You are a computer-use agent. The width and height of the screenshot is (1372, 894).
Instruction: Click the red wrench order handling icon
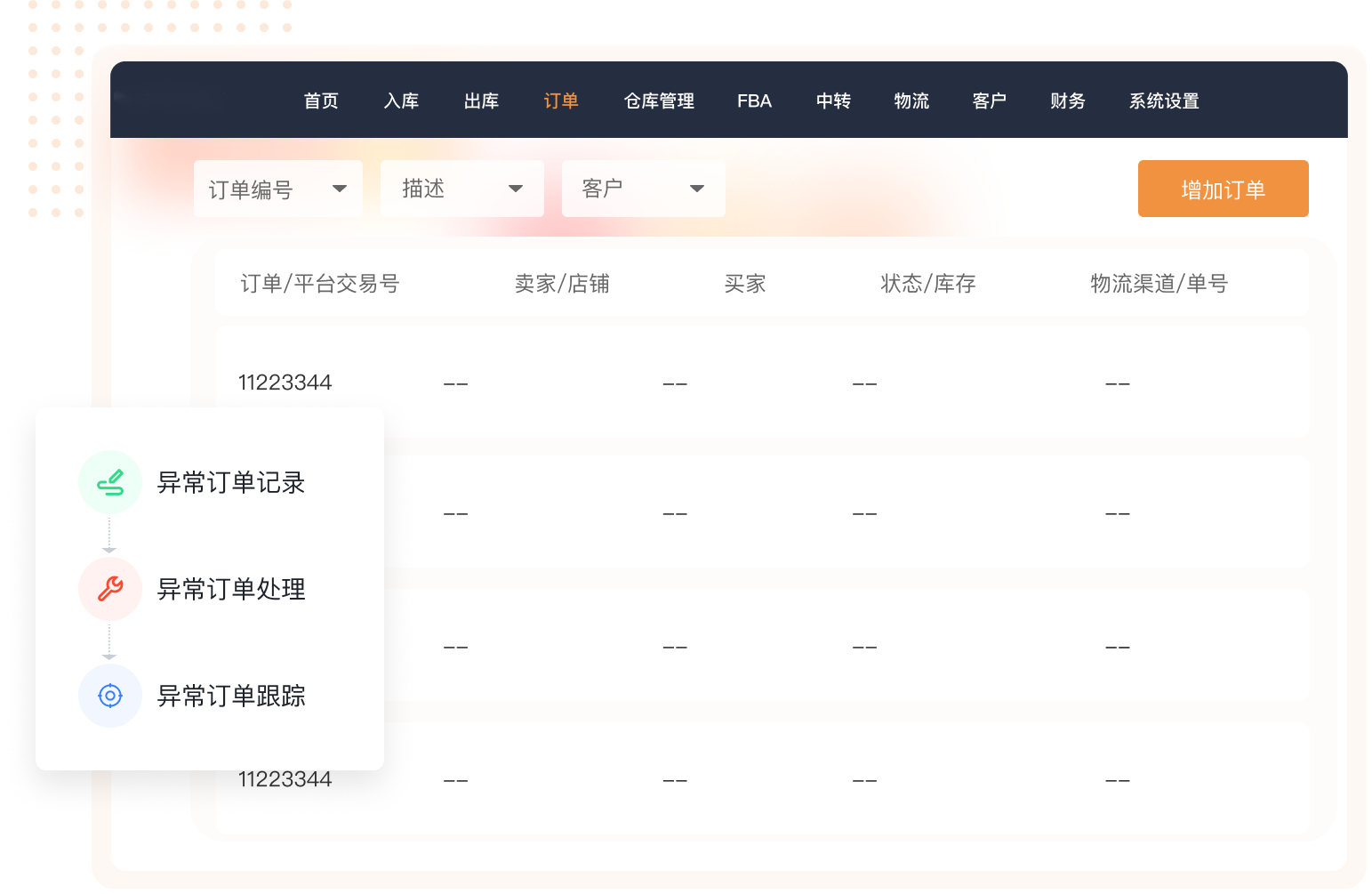pyautogui.click(x=110, y=589)
